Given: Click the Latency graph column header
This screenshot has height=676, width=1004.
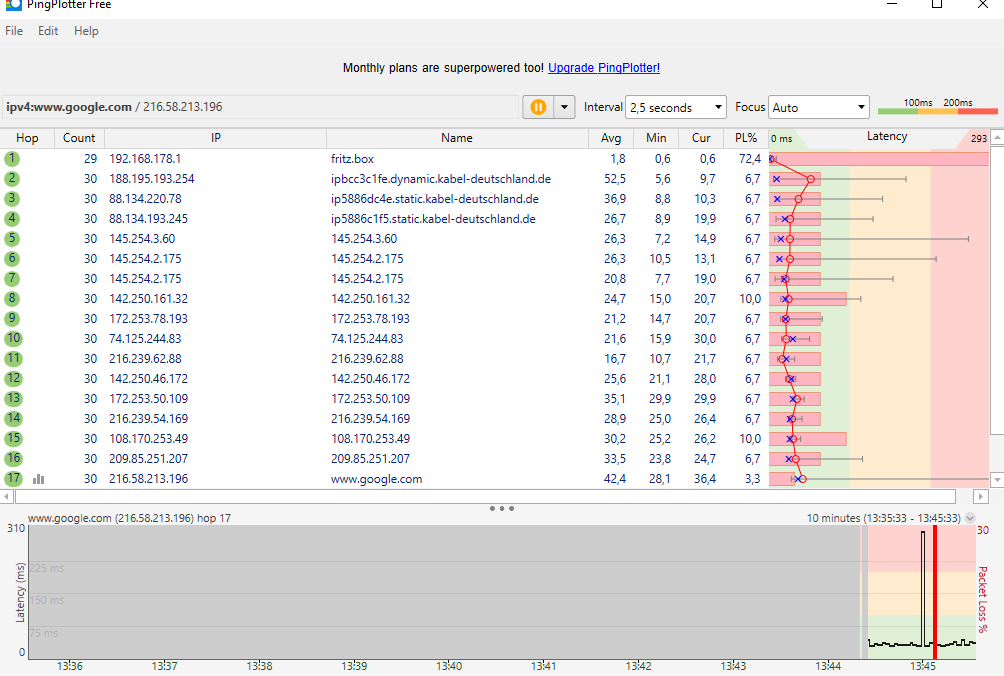Looking at the screenshot, I should (x=887, y=137).
